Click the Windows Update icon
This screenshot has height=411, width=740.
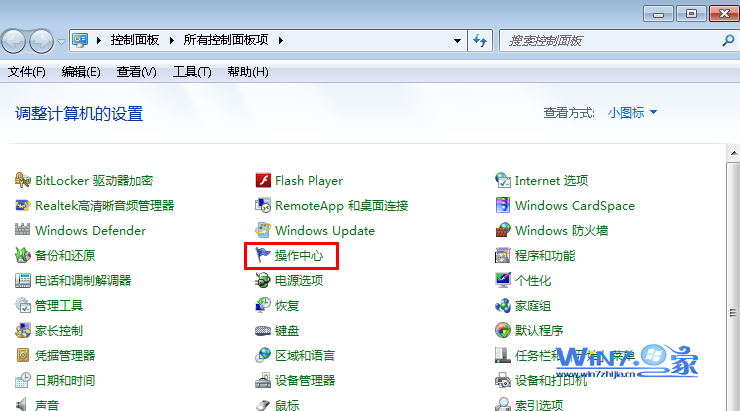tap(263, 230)
